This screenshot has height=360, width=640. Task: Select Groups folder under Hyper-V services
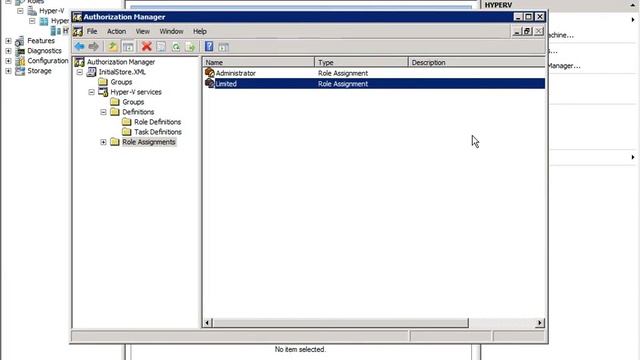(133, 102)
